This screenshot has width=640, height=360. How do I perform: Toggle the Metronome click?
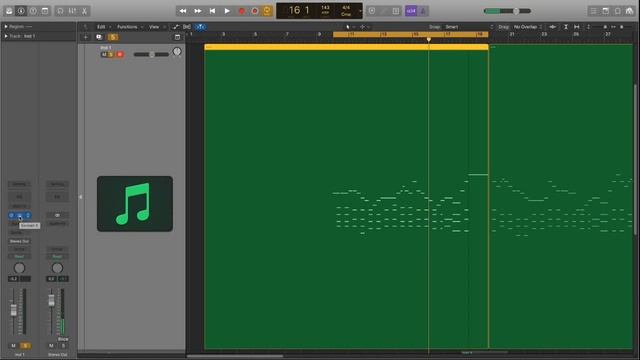click(423, 11)
